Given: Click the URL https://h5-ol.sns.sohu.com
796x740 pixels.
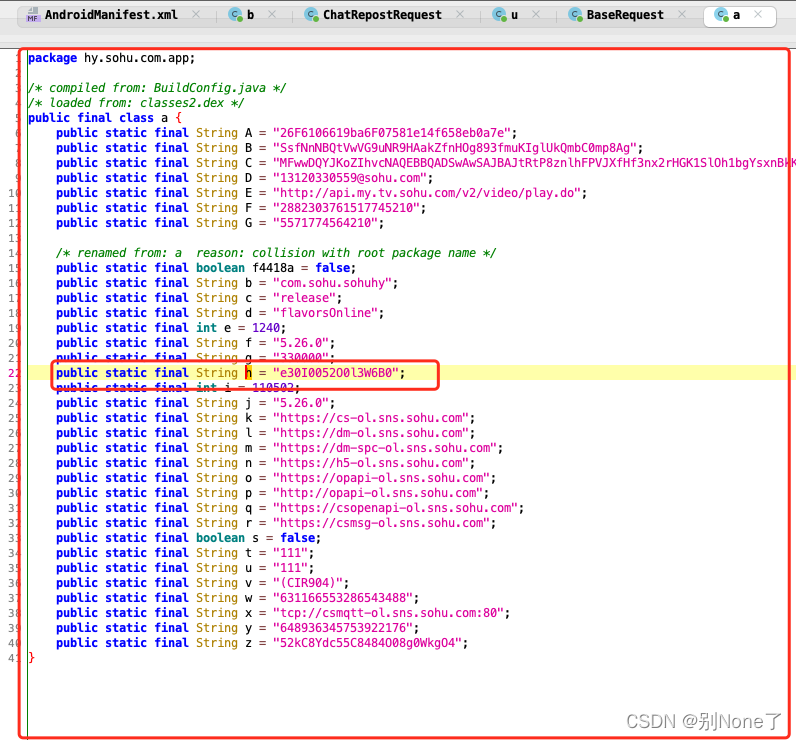Looking at the screenshot, I should pos(371,463).
